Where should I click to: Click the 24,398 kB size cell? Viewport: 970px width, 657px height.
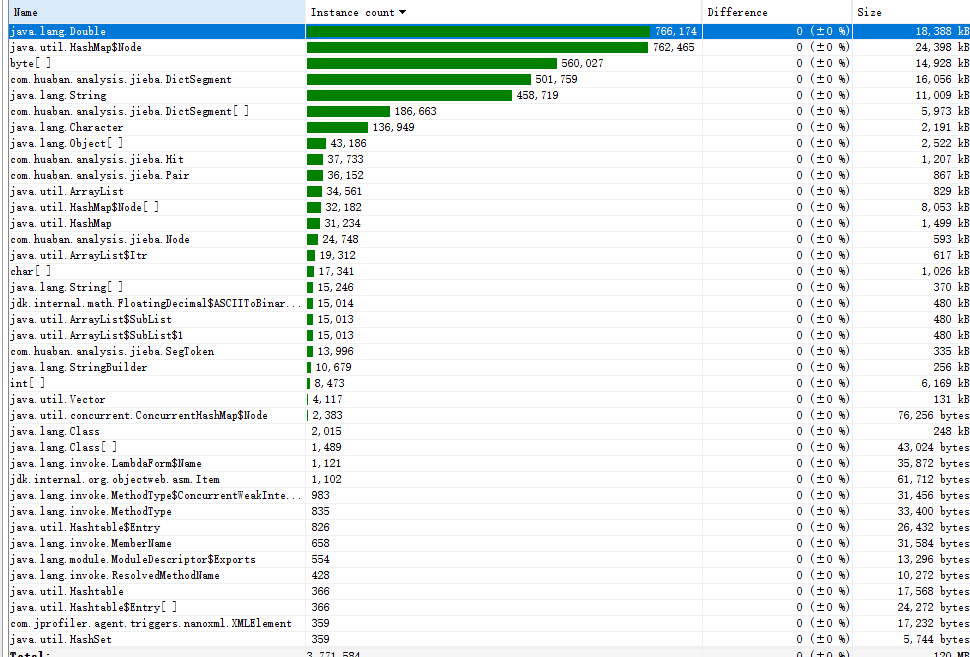tap(911, 48)
